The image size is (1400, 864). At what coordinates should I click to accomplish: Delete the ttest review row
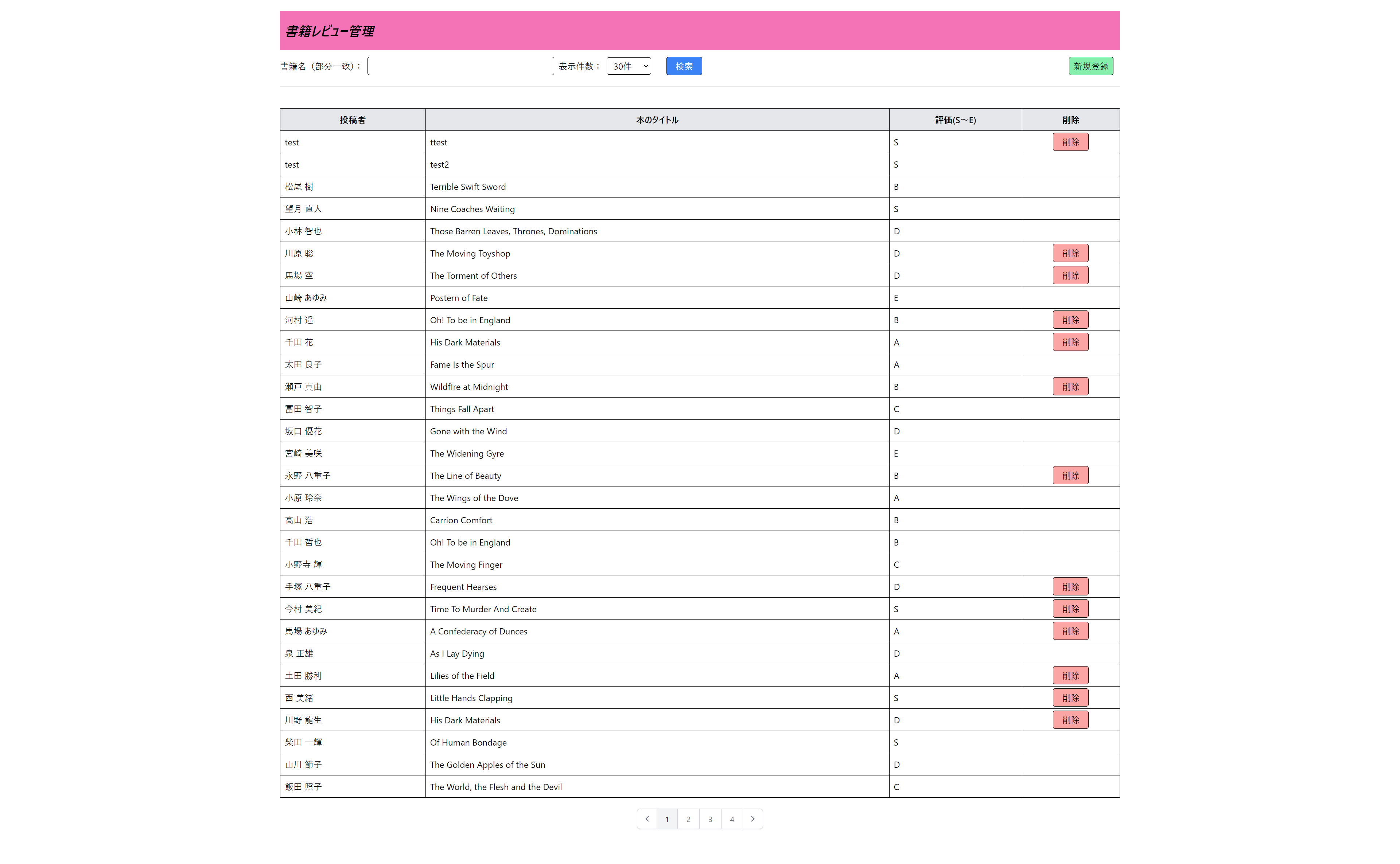pyautogui.click(x=1070, y=142)
